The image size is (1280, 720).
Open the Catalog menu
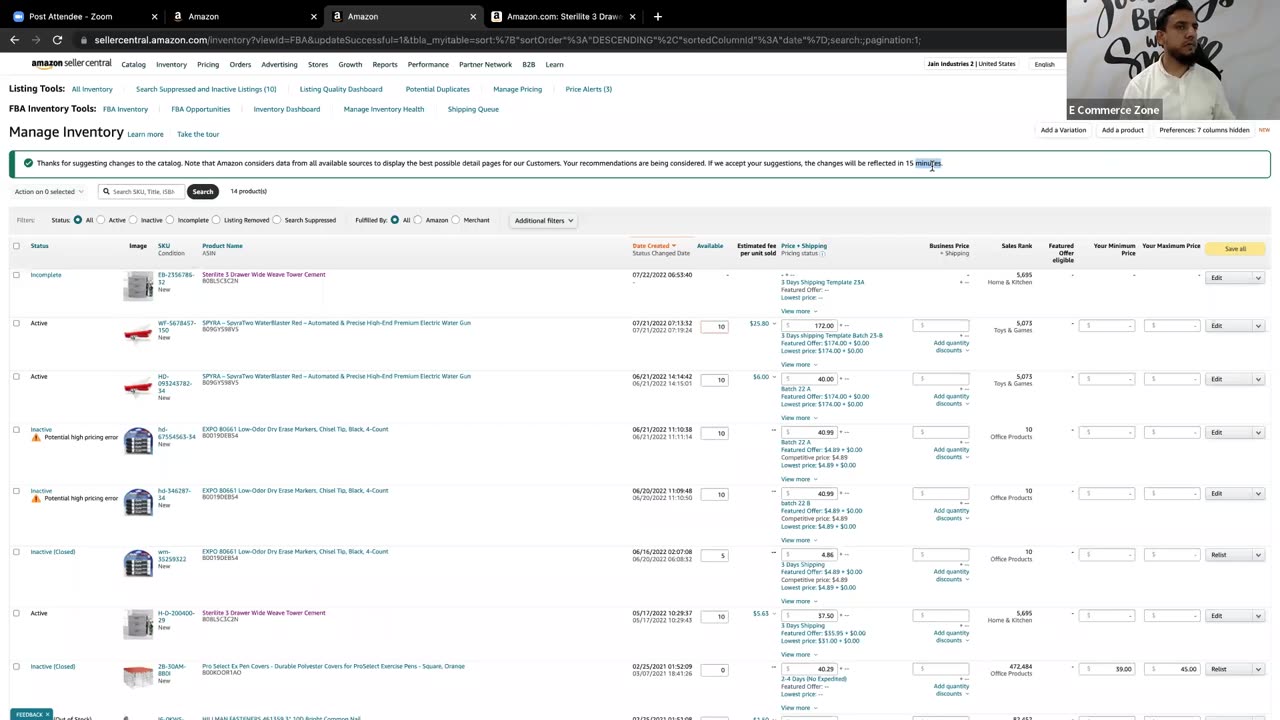[x=133, y=64]
